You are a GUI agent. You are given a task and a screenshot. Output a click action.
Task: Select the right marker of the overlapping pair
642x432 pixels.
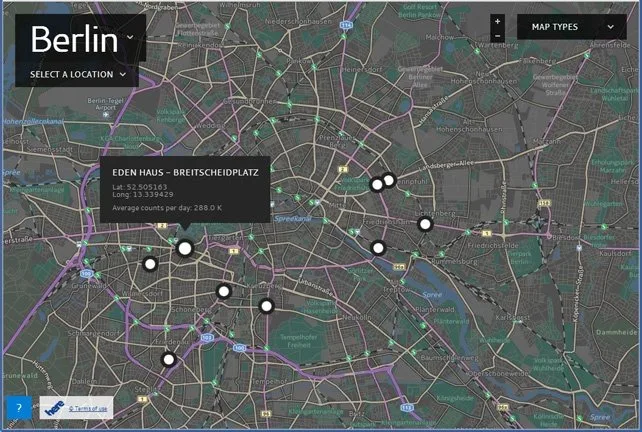click(x=389, y=180)
